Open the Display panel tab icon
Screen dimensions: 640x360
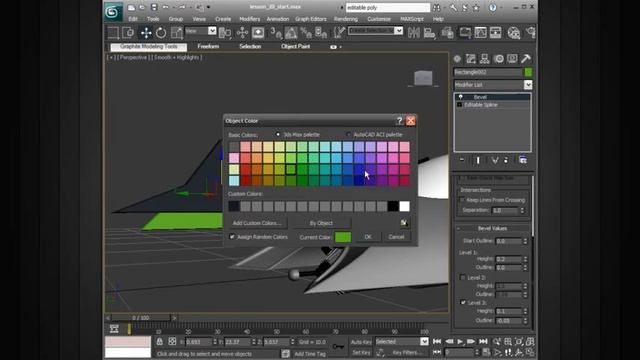coord(512,59)
